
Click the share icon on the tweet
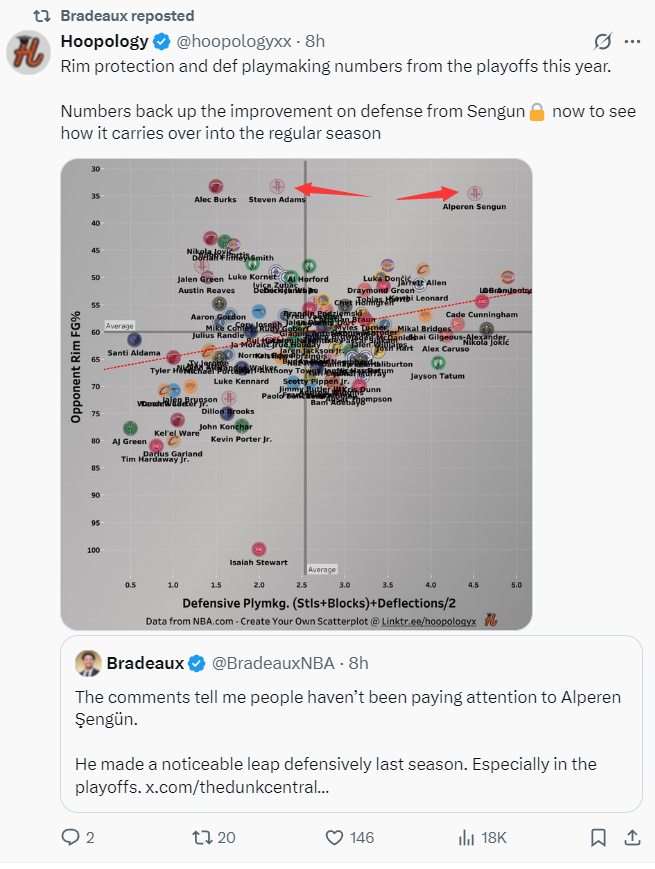[632, 837]
